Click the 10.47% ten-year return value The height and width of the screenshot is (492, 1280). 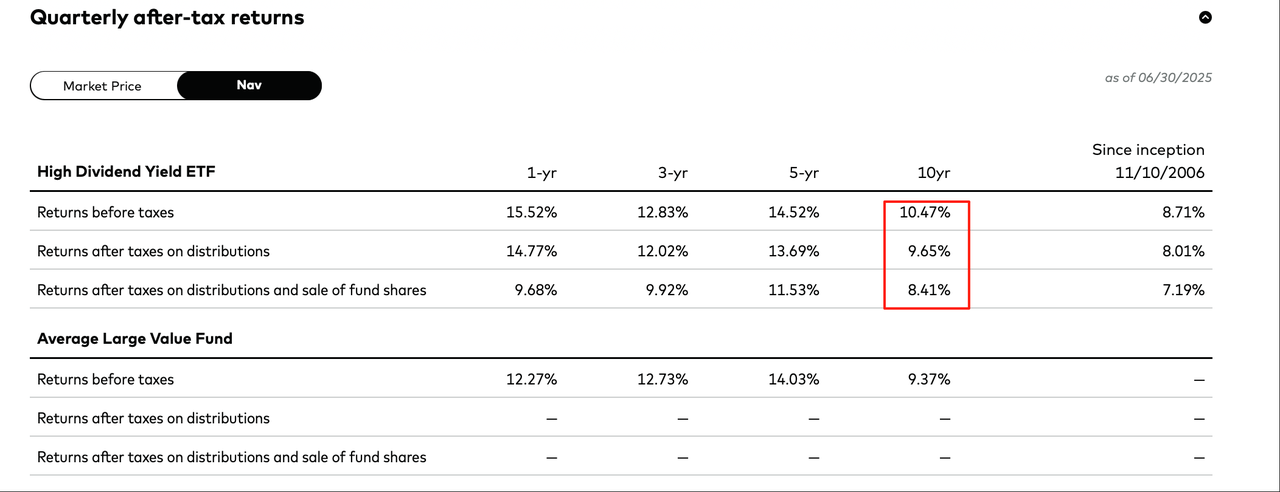coord(926,212)
